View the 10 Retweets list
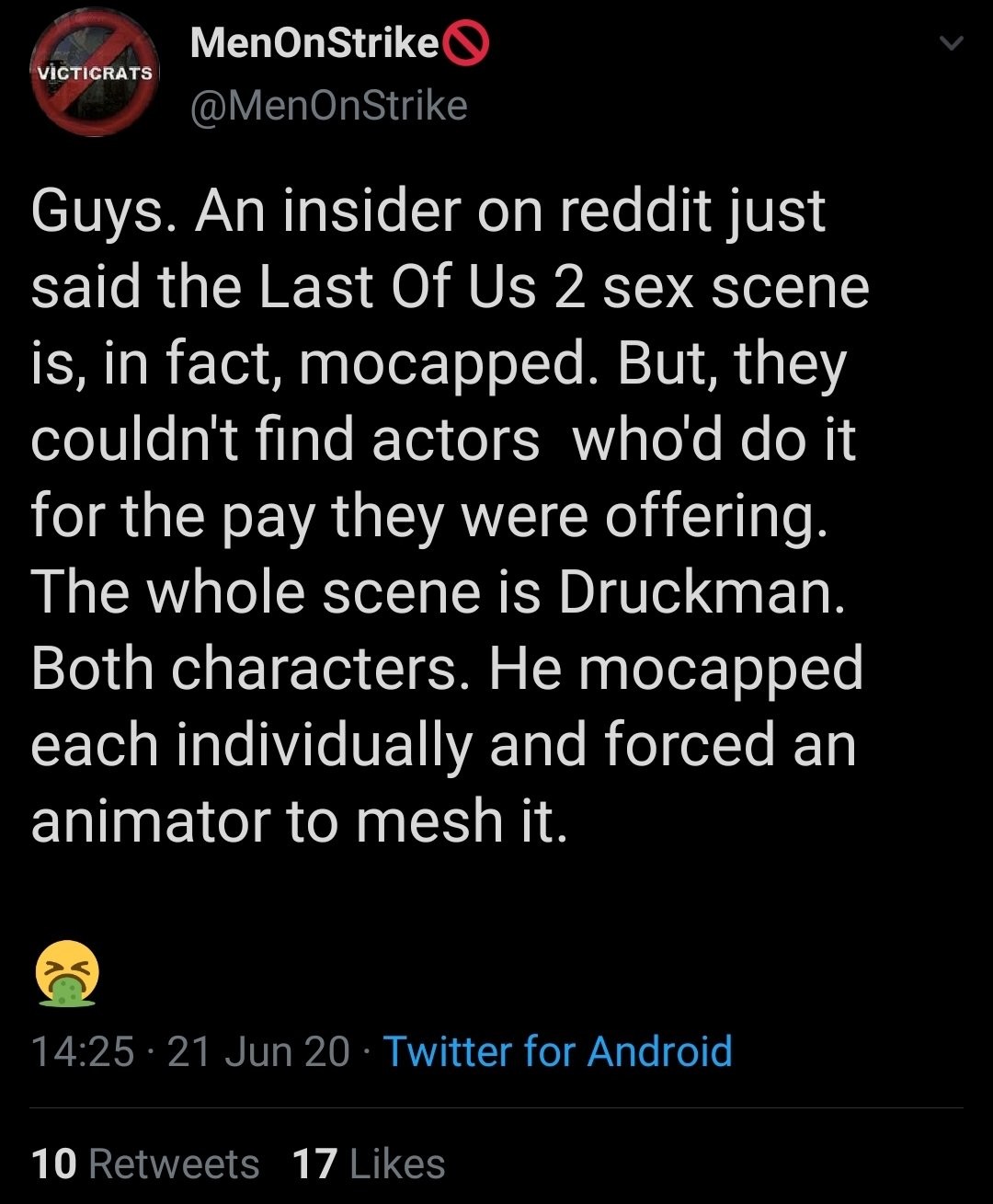993x1204 pixels. point(145,1164)
